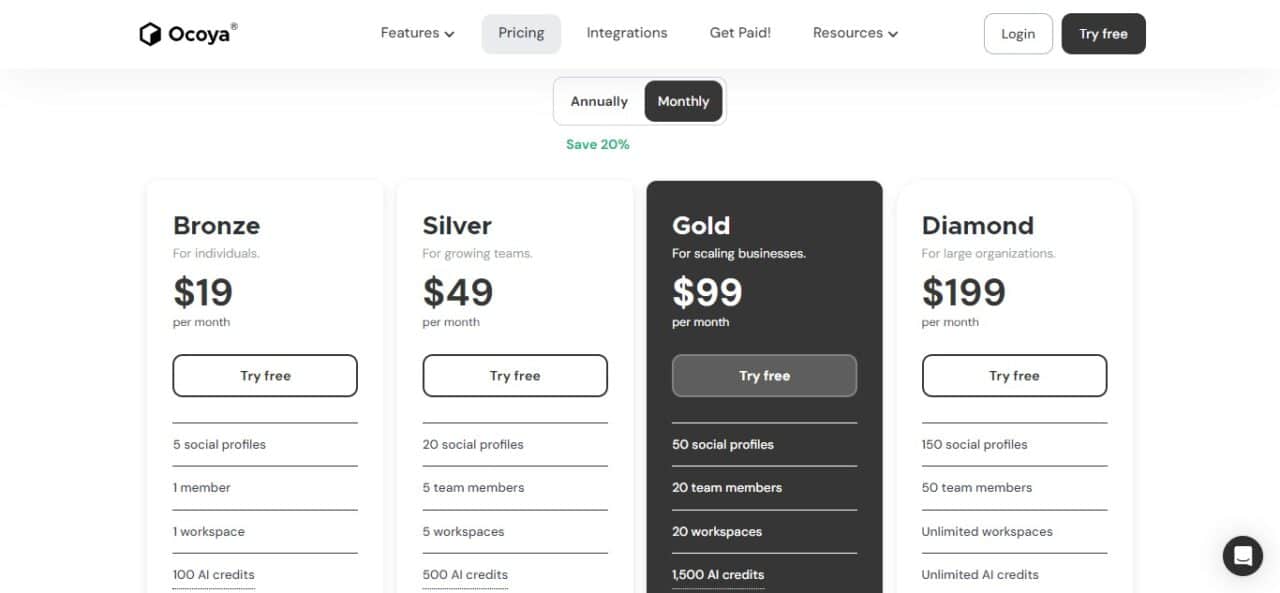Viewport: 1280px width, 593px height.
Task: Expand the Features dropdown chevron
Action: click(450, 34)
